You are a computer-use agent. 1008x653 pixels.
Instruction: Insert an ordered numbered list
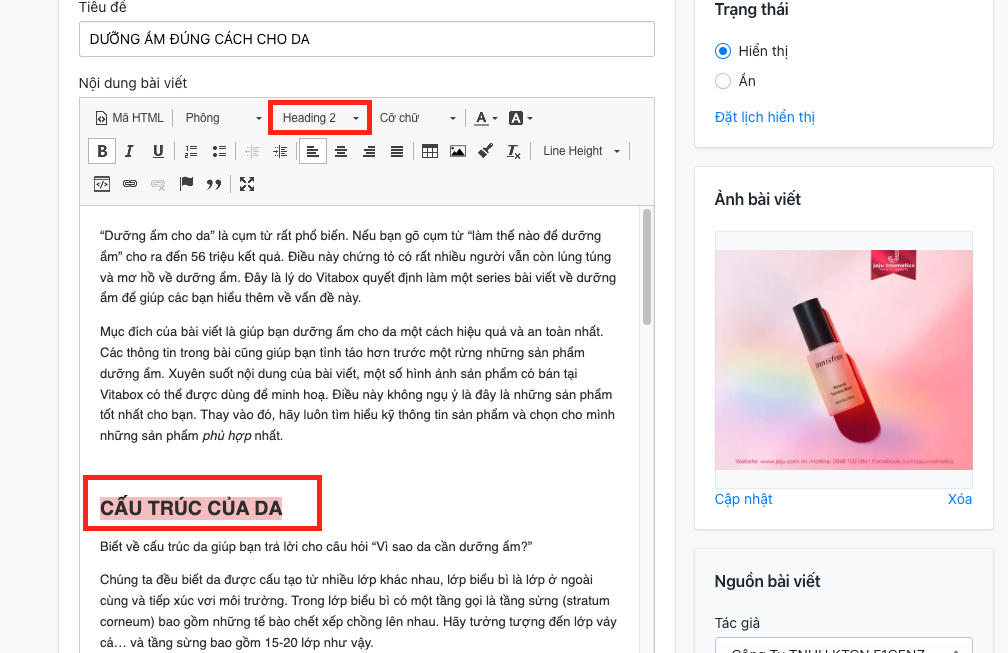[191, 151]
